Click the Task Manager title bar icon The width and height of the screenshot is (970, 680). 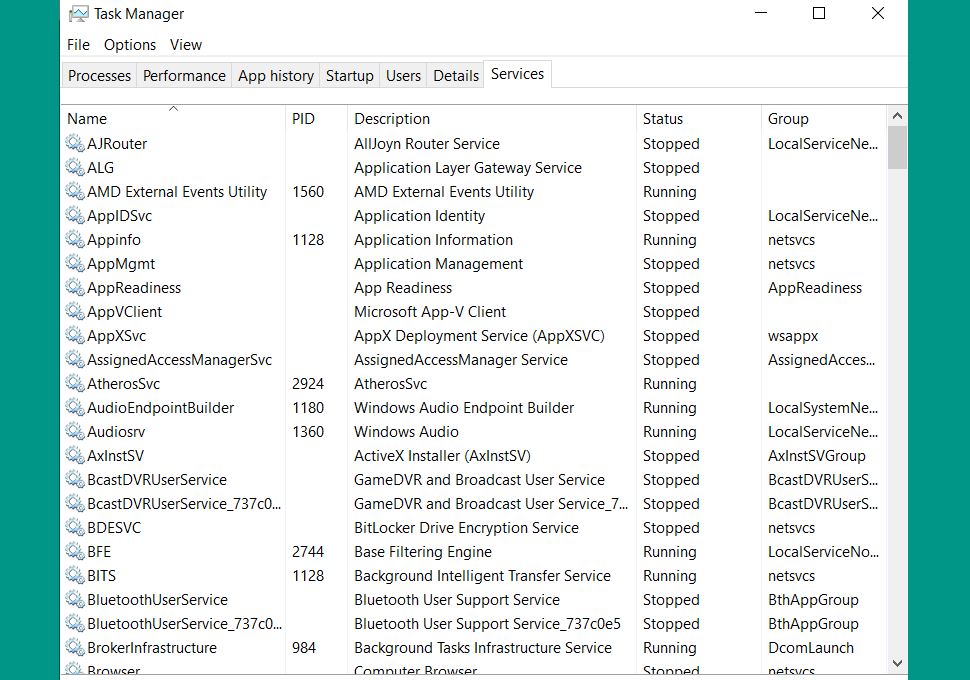[x=78, y=14]
